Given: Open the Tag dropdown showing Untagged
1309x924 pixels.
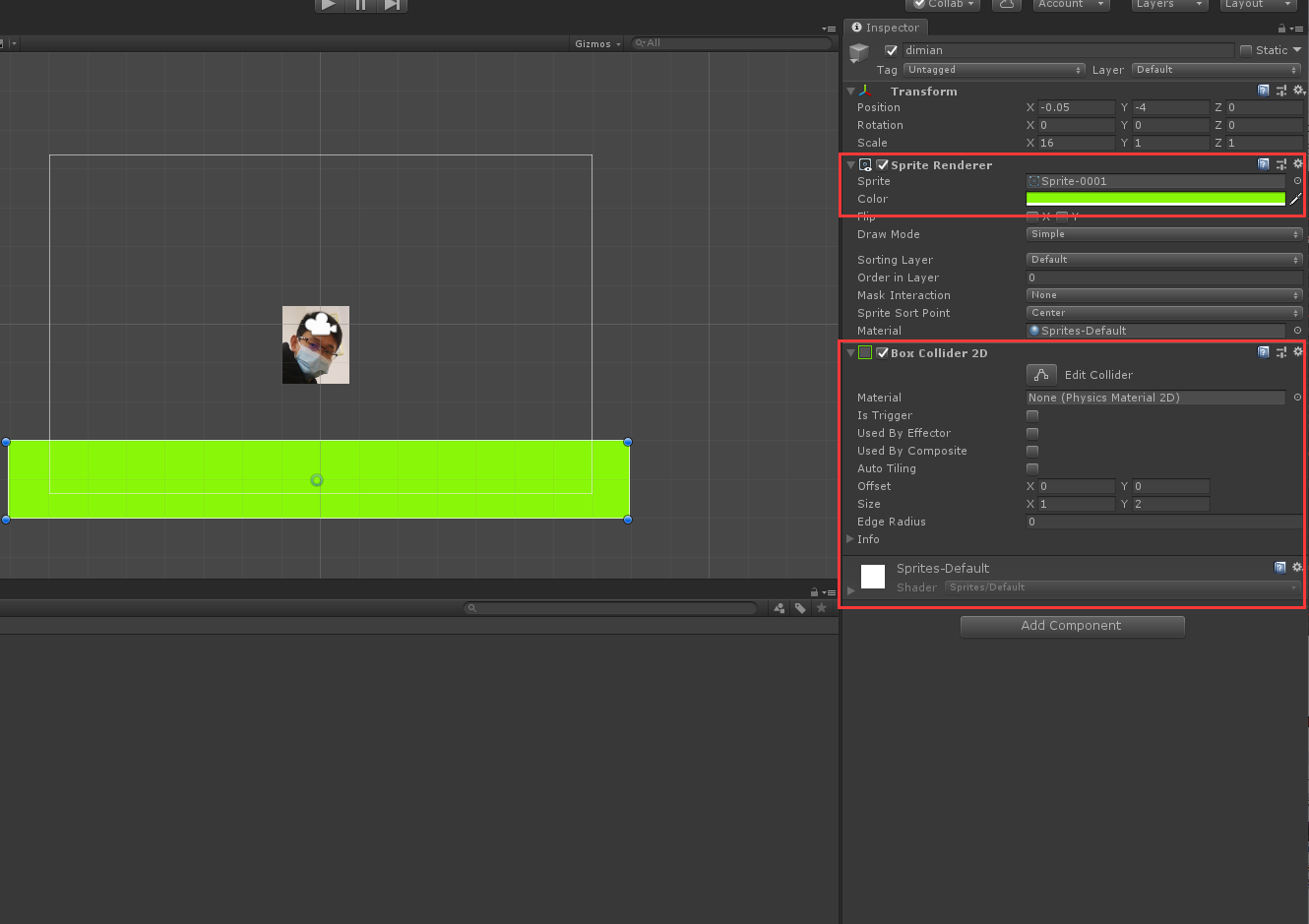Looking at the screenshot, I should coord(994,70).
